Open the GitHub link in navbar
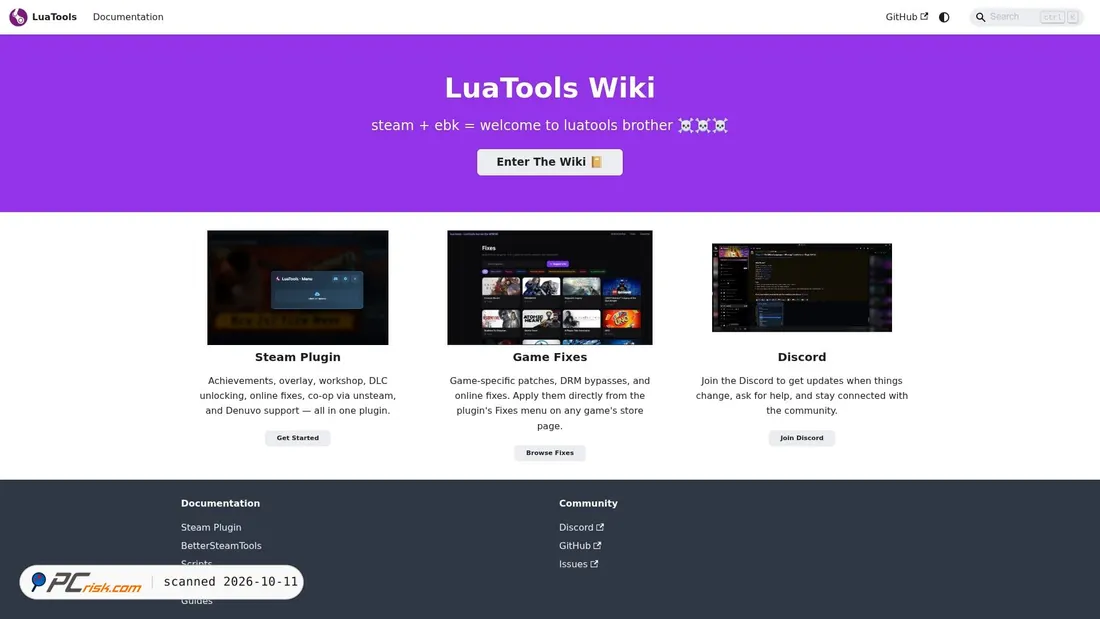Screen dimensions: 1100x619 click(906, 17)
